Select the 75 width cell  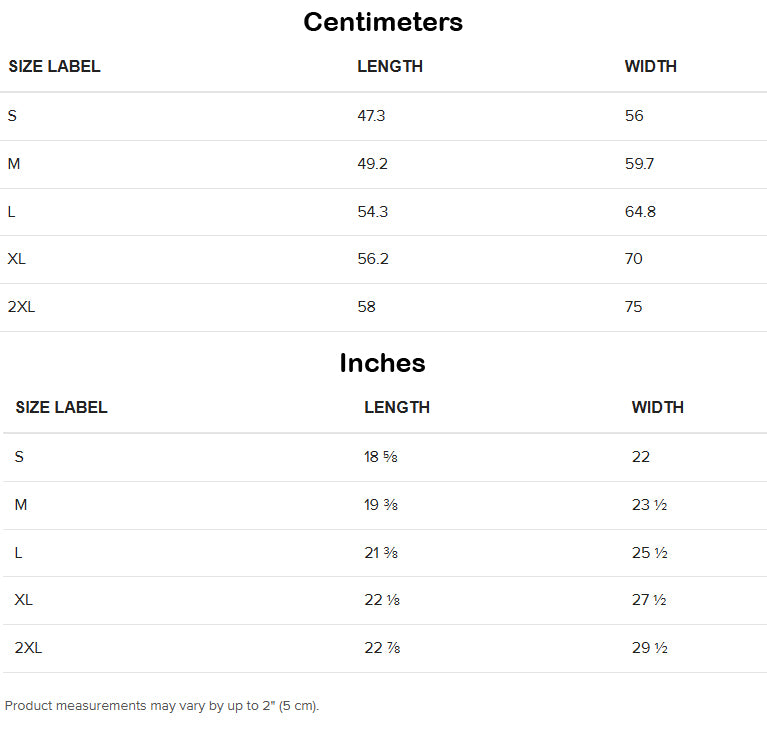(x=634, y=307)
